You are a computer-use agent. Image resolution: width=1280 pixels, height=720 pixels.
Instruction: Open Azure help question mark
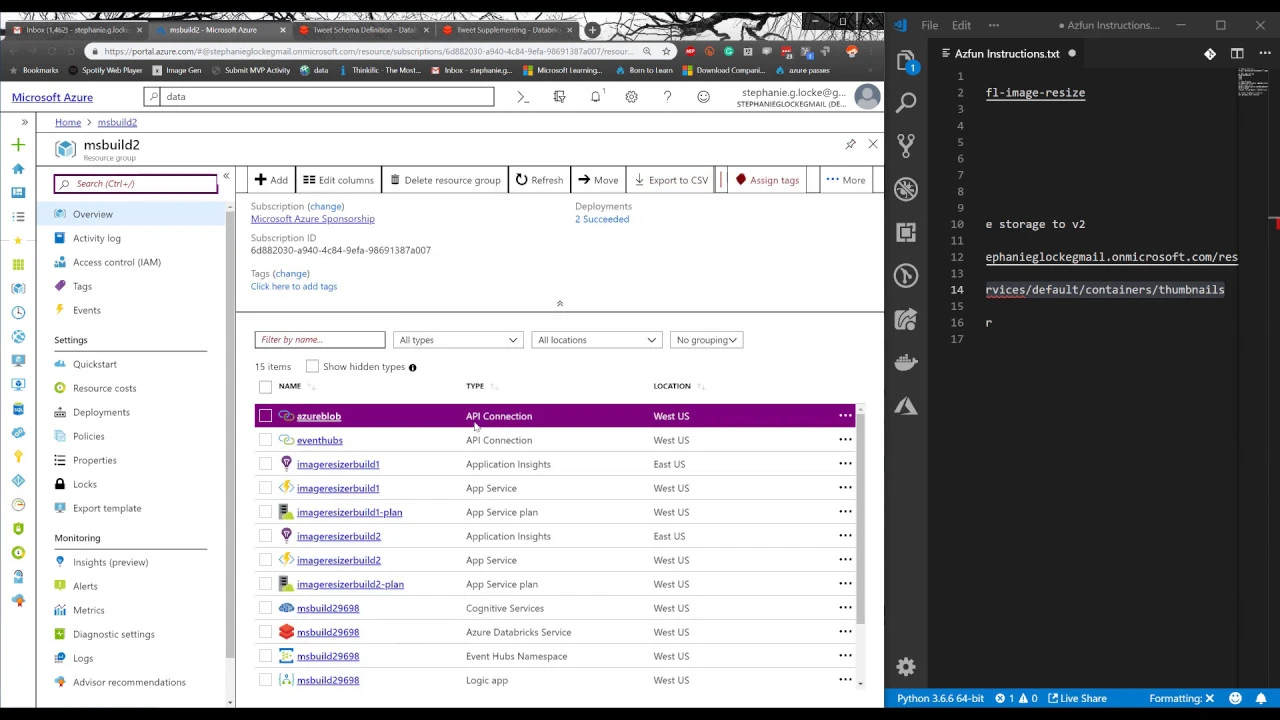point(667,97)
